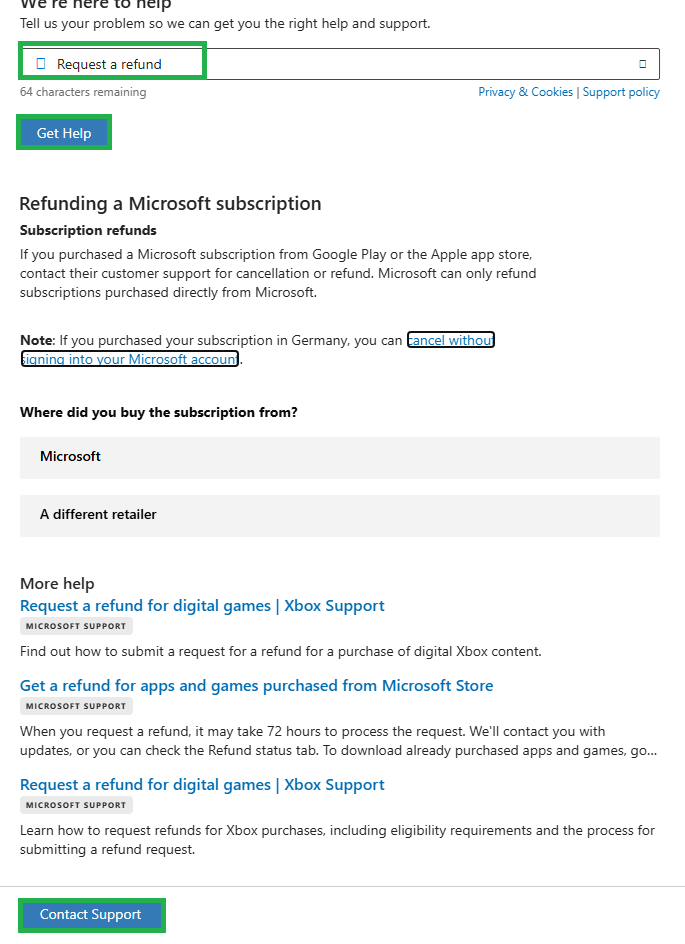685x944 pixels.
Task: Clear the search box with the right-side icon
Action: tap(642, 64)
